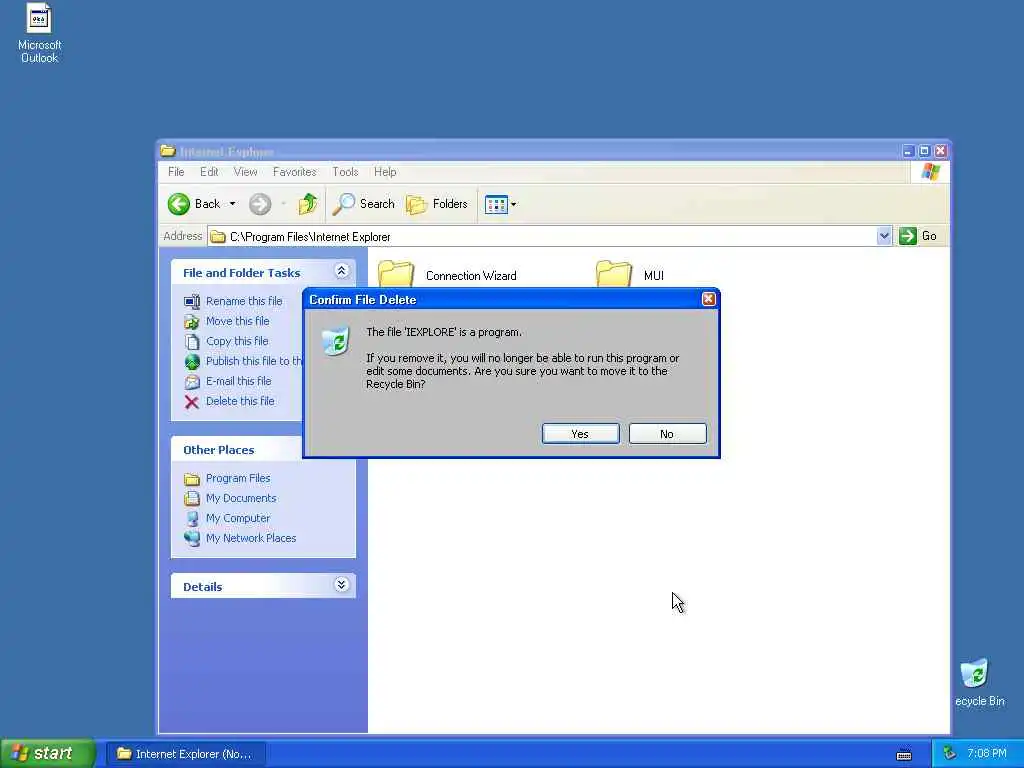Confirm deletion with the Yes button

pyautogui.click(x=580, y=434)
